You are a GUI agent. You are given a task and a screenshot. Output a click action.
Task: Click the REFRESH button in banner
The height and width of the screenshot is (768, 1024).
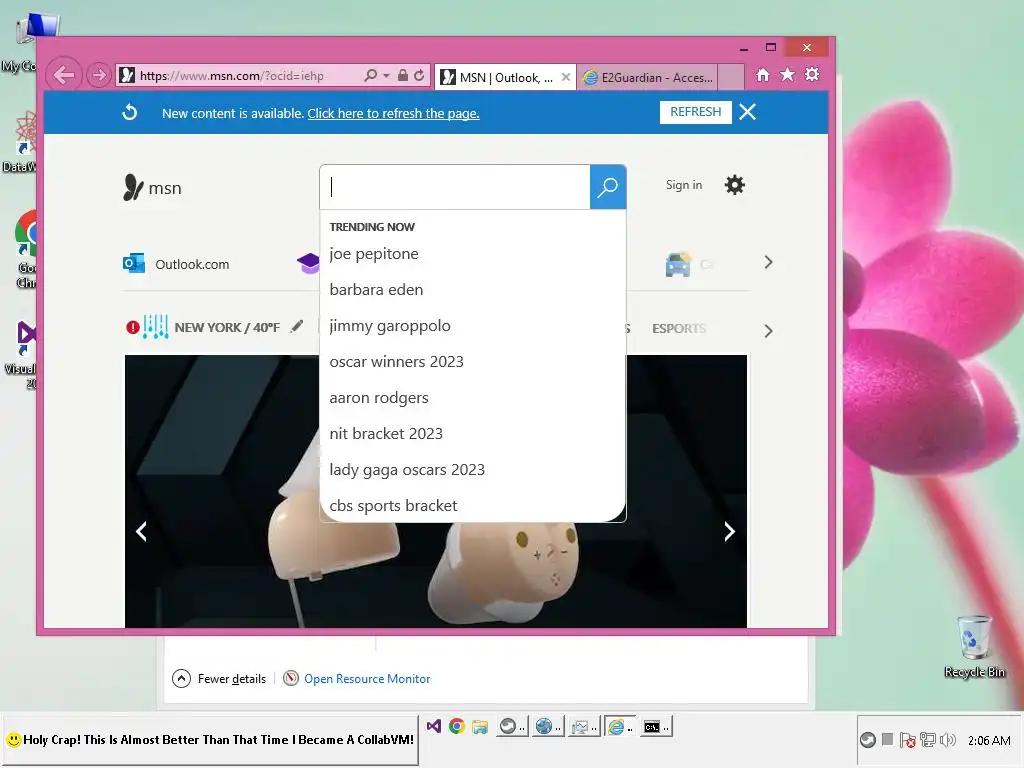tap(696, 112)
